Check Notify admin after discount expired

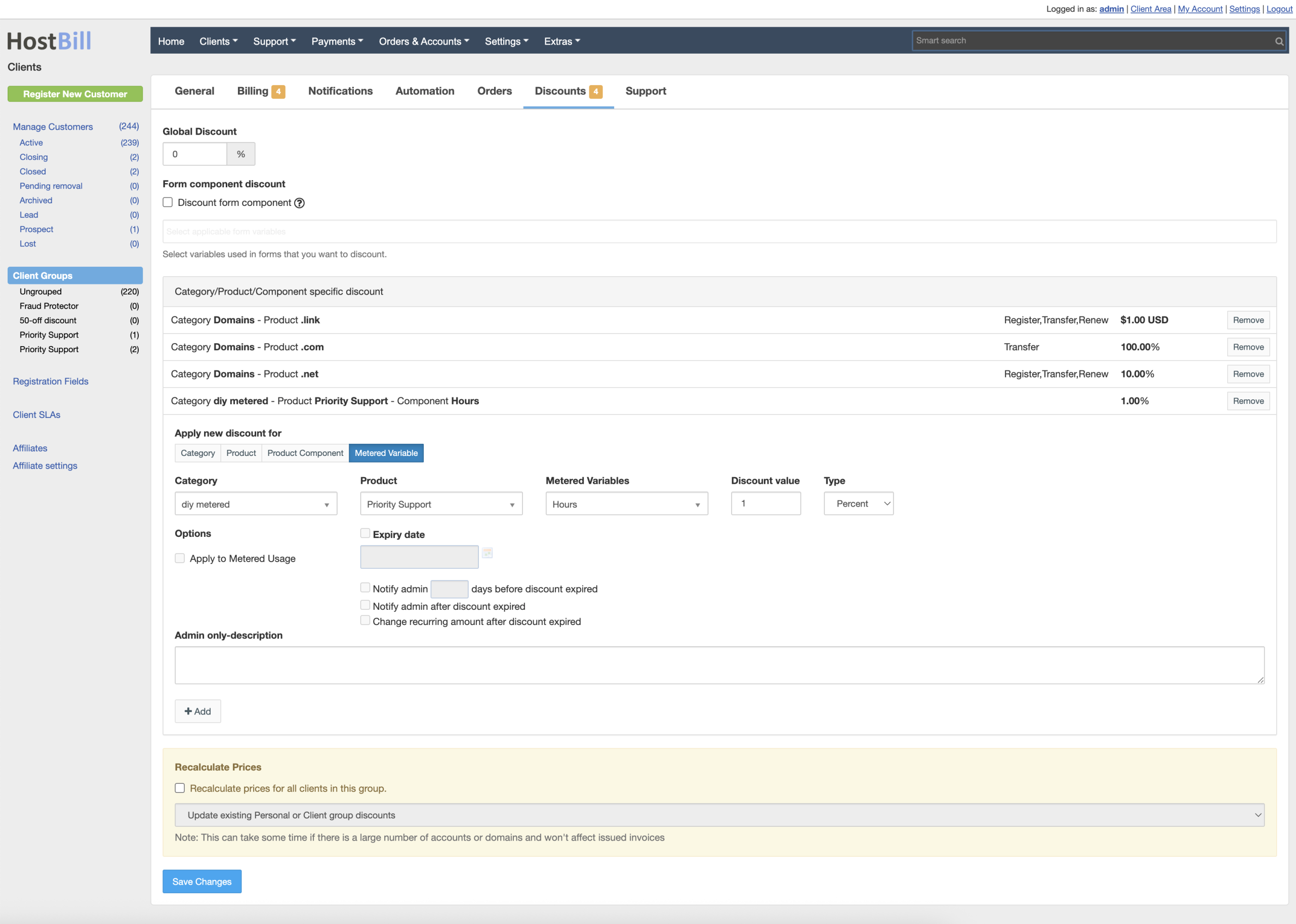pyautogui.click(x=366, y=605)
